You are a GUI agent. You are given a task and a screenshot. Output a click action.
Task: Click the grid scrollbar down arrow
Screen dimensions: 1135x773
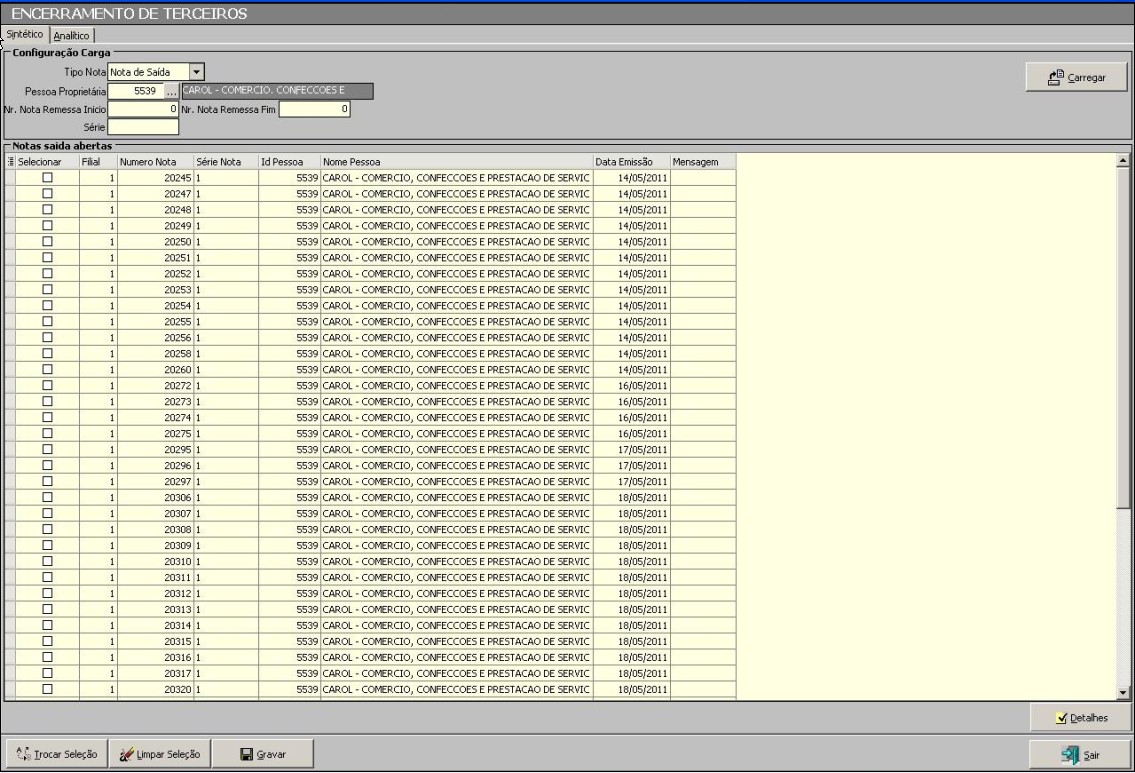tap(1121, 691)
